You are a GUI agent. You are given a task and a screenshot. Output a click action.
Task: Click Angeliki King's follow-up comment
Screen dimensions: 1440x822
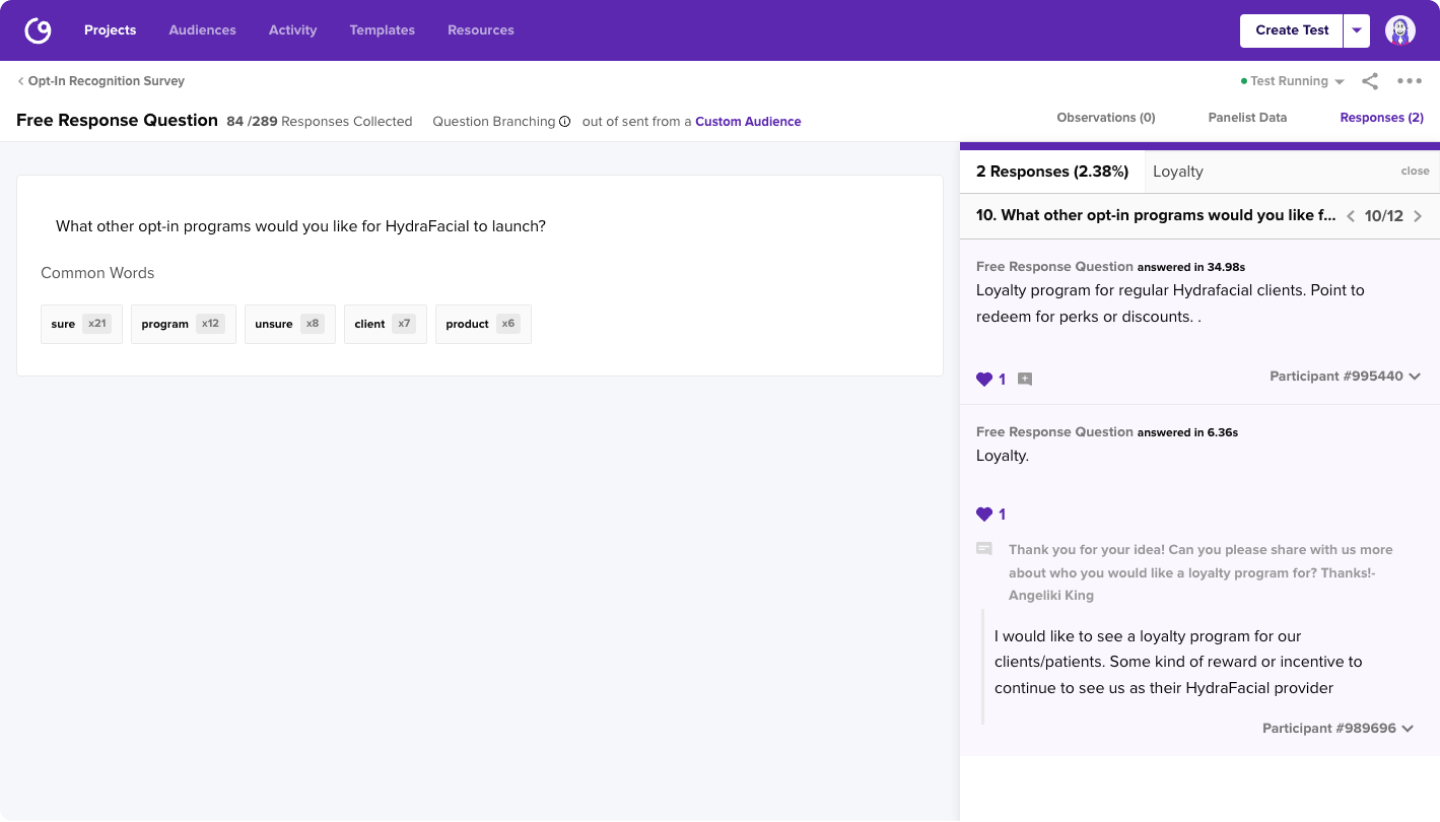tap(1200, 572)
